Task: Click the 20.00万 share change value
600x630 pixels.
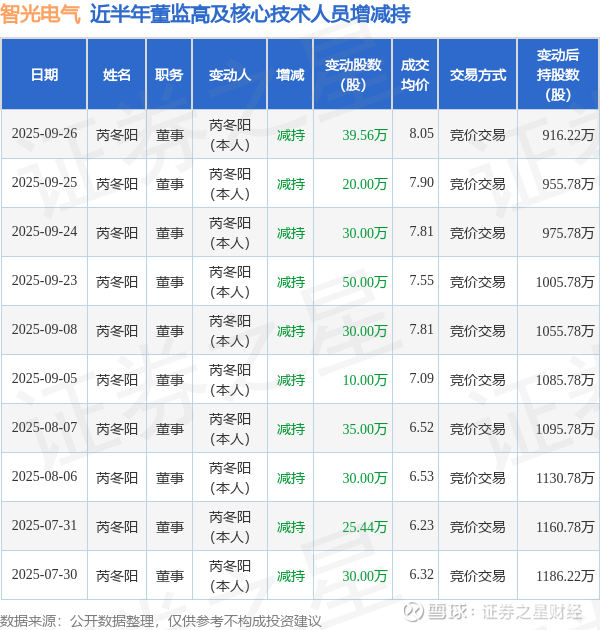Action: tap(365, 184)
